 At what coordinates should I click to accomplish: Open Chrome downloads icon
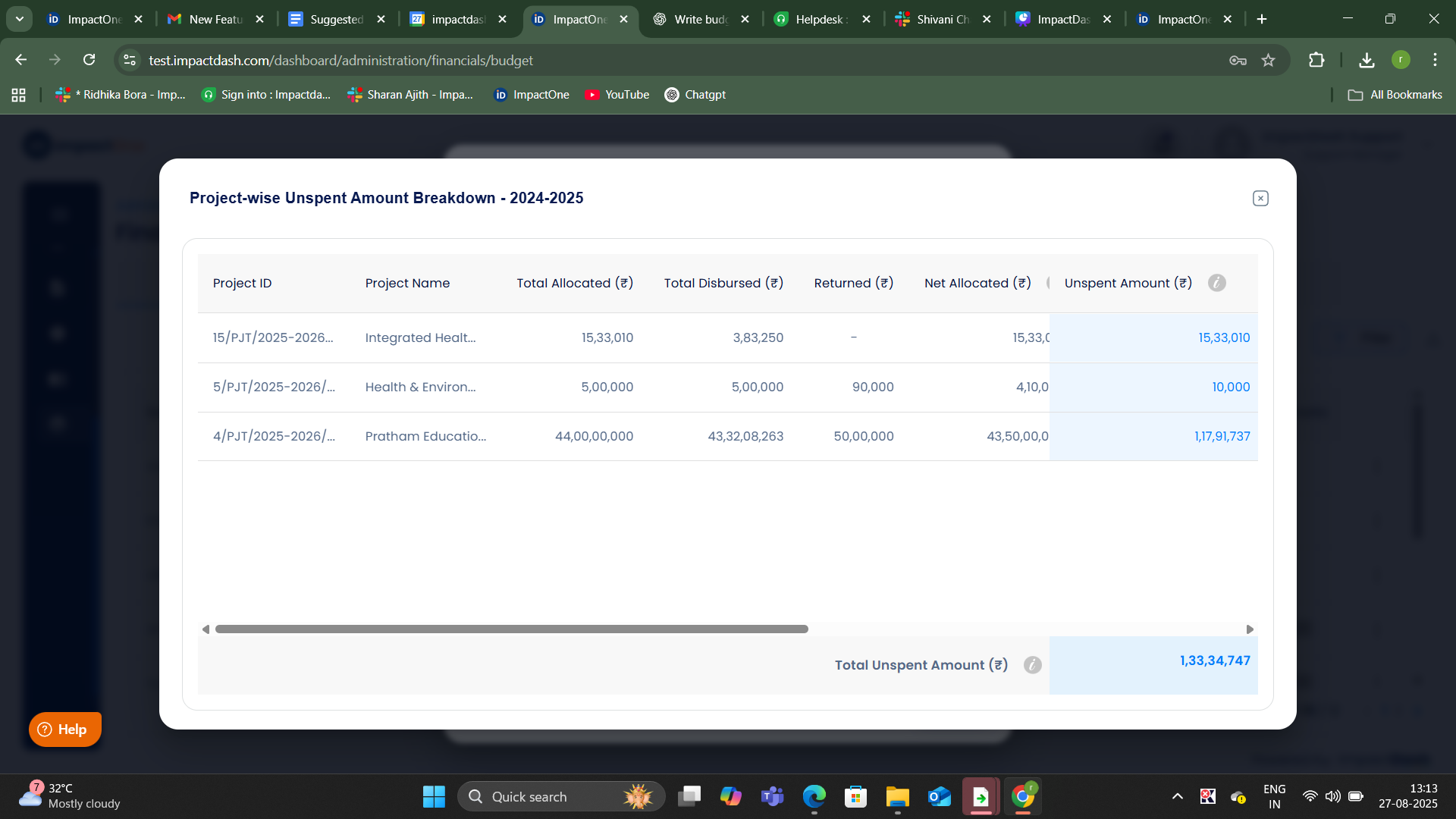(1367, 60)
